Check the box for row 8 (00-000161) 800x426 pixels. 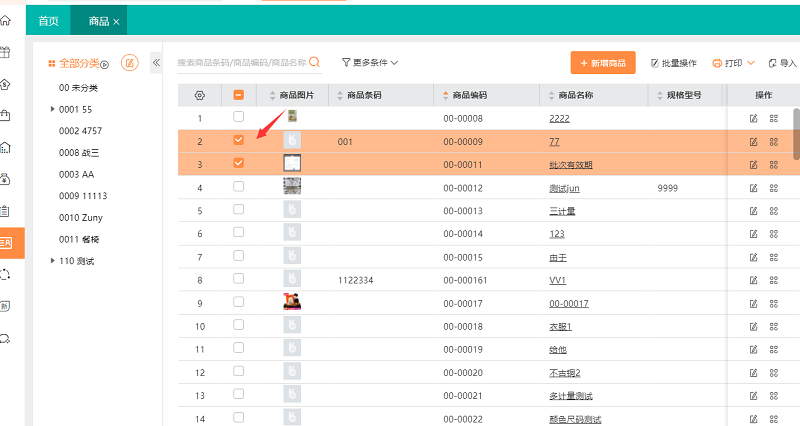tap(238, 278)
